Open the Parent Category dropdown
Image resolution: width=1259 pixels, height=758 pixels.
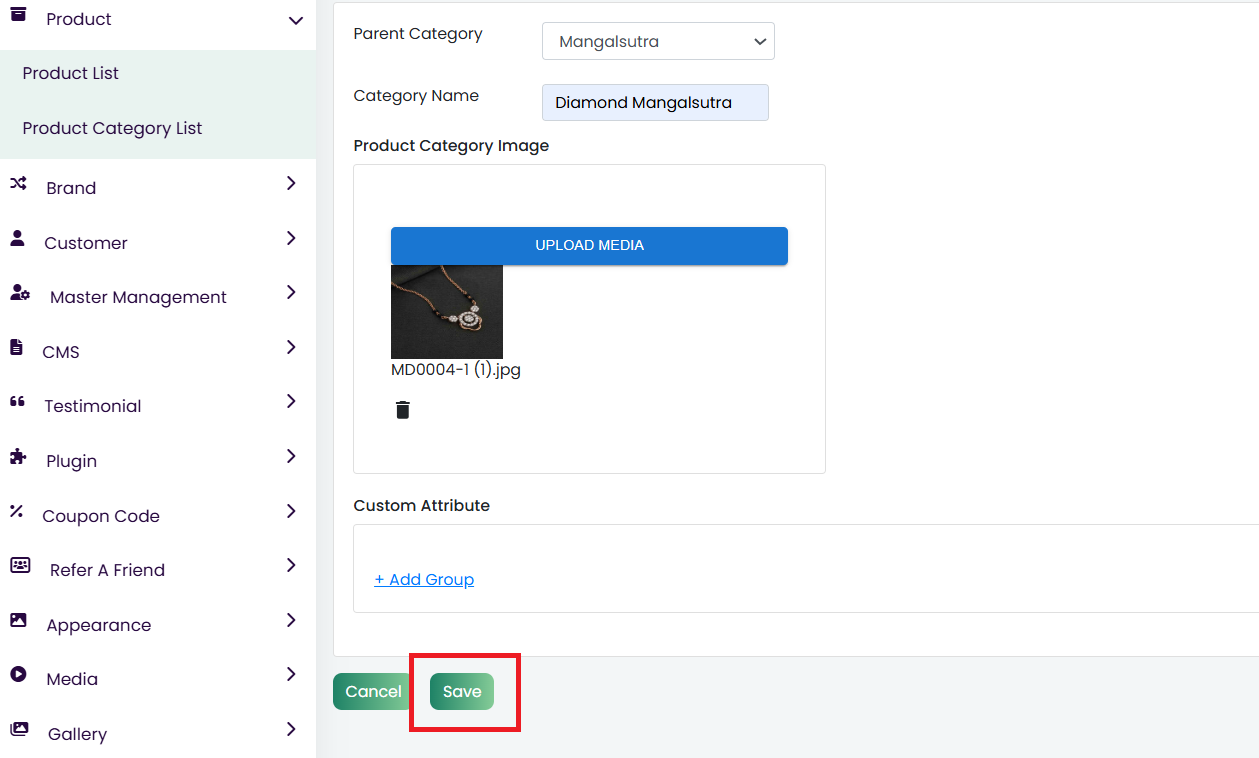point(658,42)
